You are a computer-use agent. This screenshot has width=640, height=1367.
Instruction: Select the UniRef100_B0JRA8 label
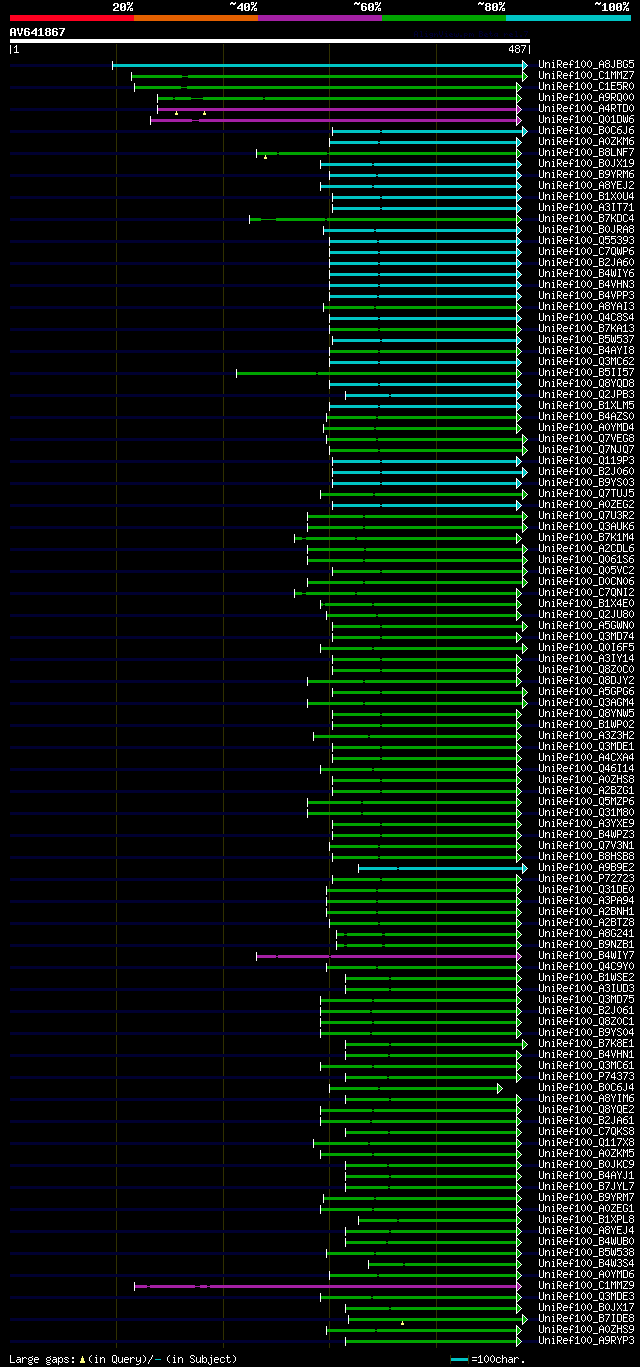click(586, 230)
